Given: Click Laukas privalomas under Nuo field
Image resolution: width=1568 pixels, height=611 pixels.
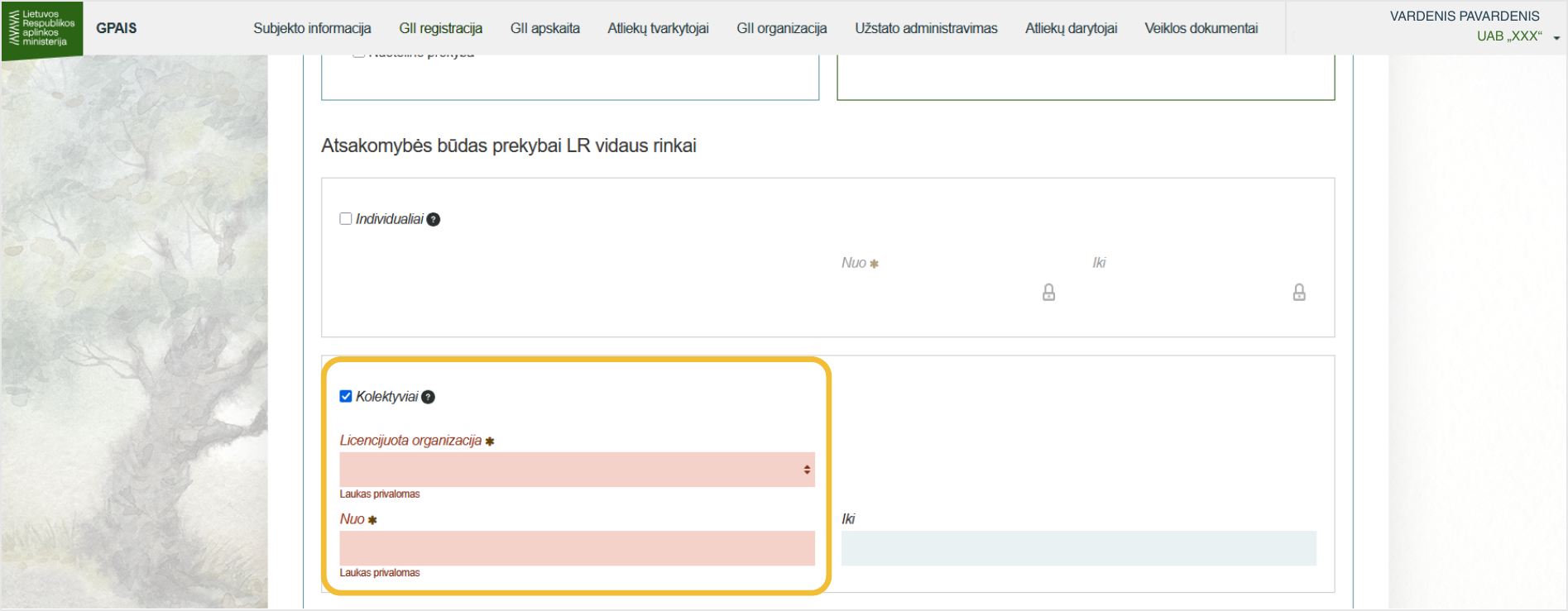Looking at the screenshot, I should coord(379,572).
